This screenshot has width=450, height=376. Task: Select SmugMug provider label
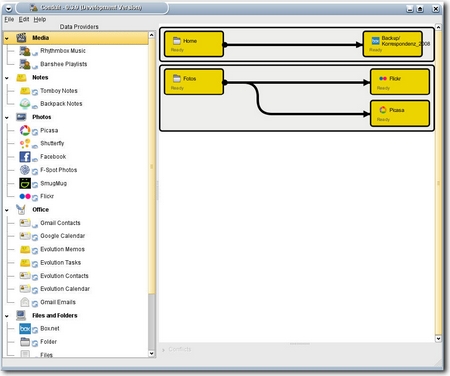click(54, 183)
